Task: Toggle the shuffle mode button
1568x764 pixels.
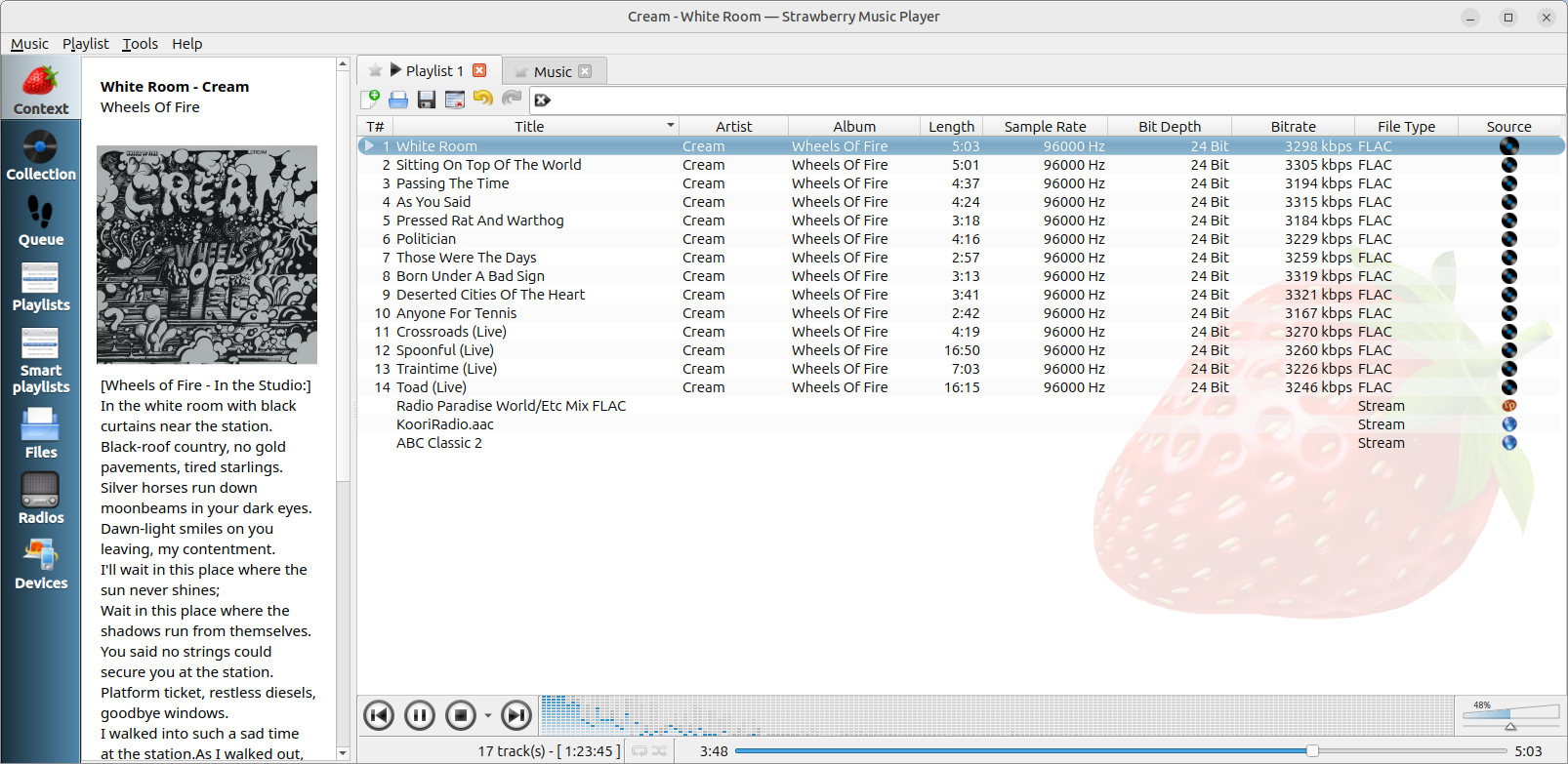Action: 660,750
